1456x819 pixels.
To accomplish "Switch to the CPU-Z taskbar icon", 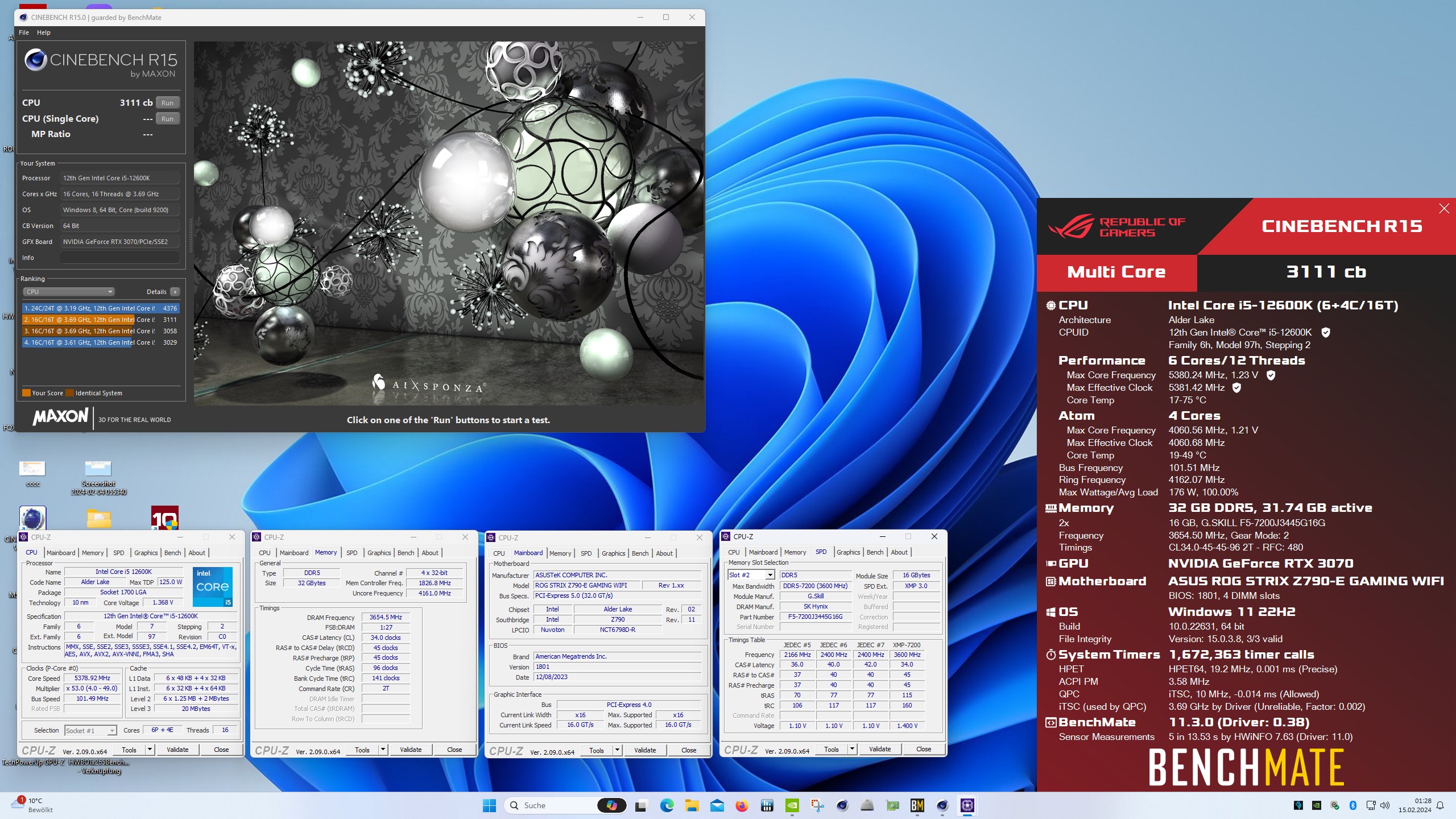I will point(967,805).
